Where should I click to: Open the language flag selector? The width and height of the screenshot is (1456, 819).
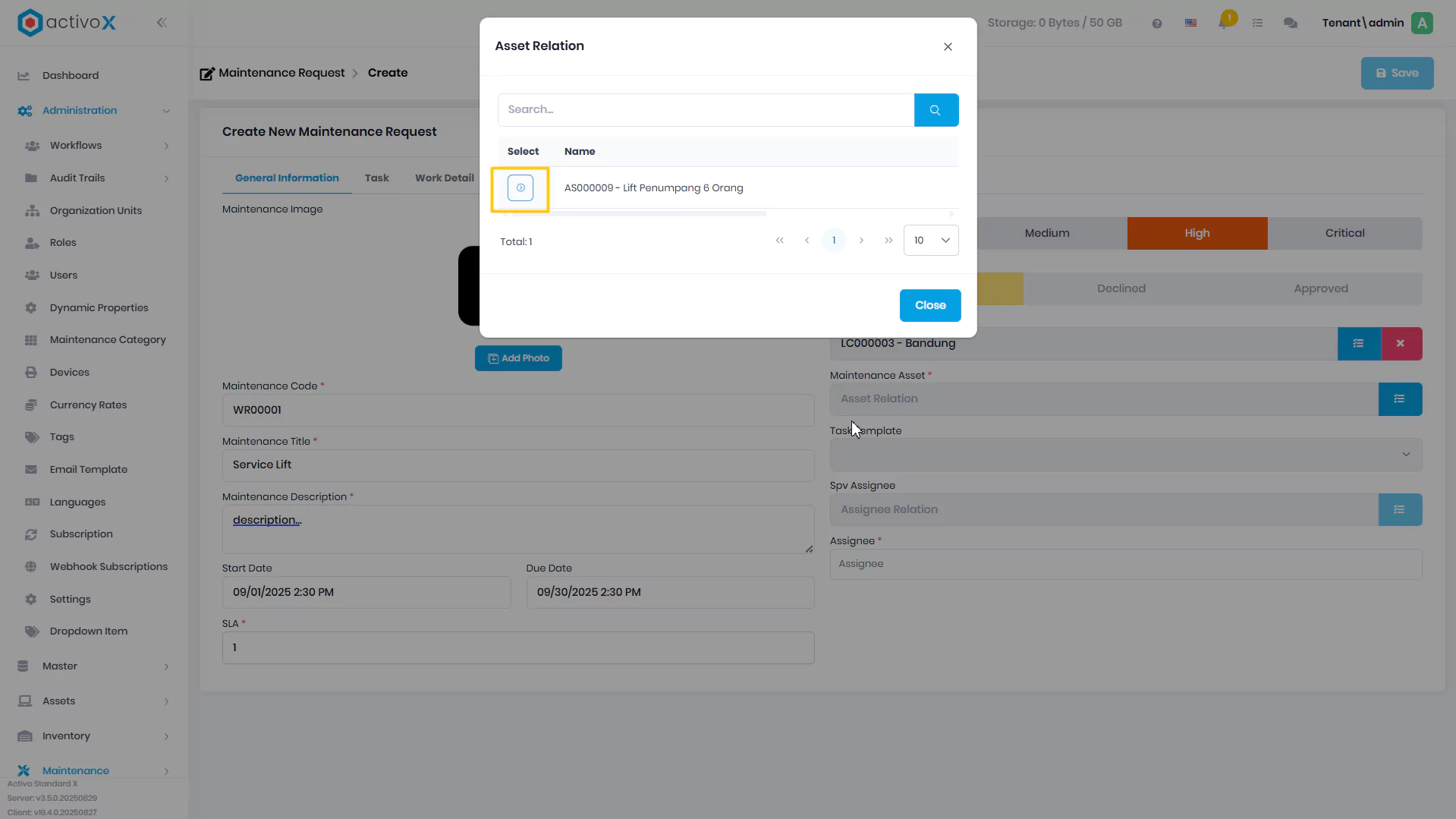click(x=1190, y=24)
